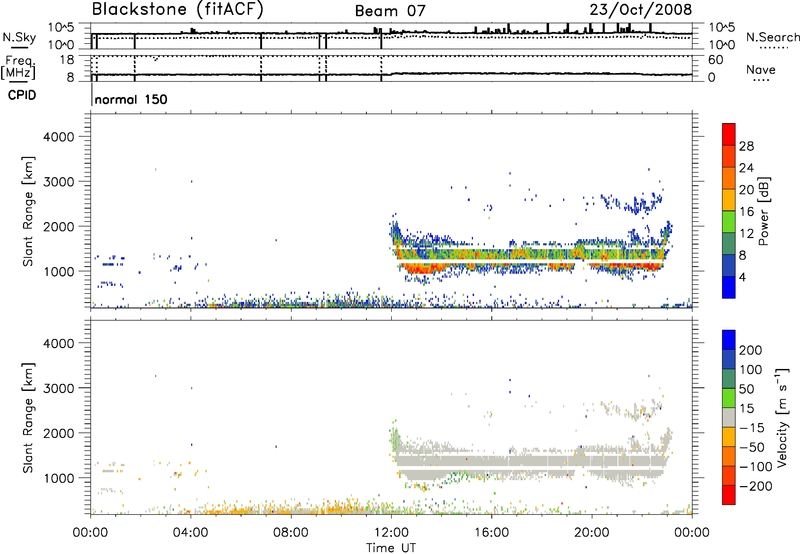
Task: Click the Freq. [MHz] axis label
Action: click(x=18, y=67)
